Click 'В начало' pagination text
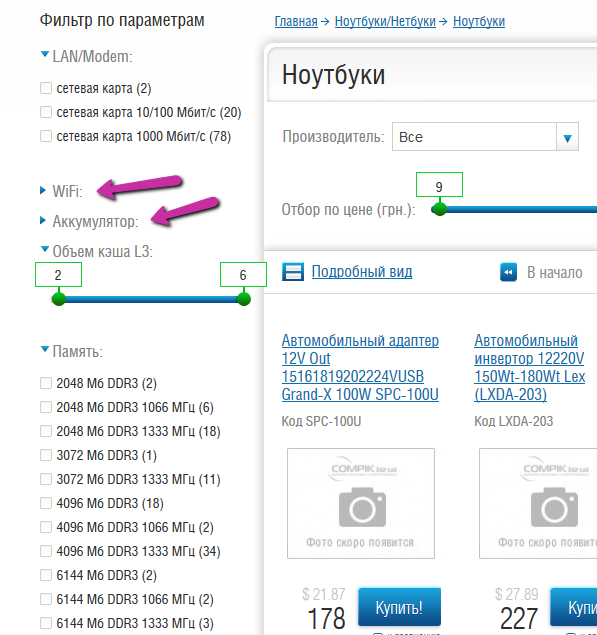 coord(554,273)
